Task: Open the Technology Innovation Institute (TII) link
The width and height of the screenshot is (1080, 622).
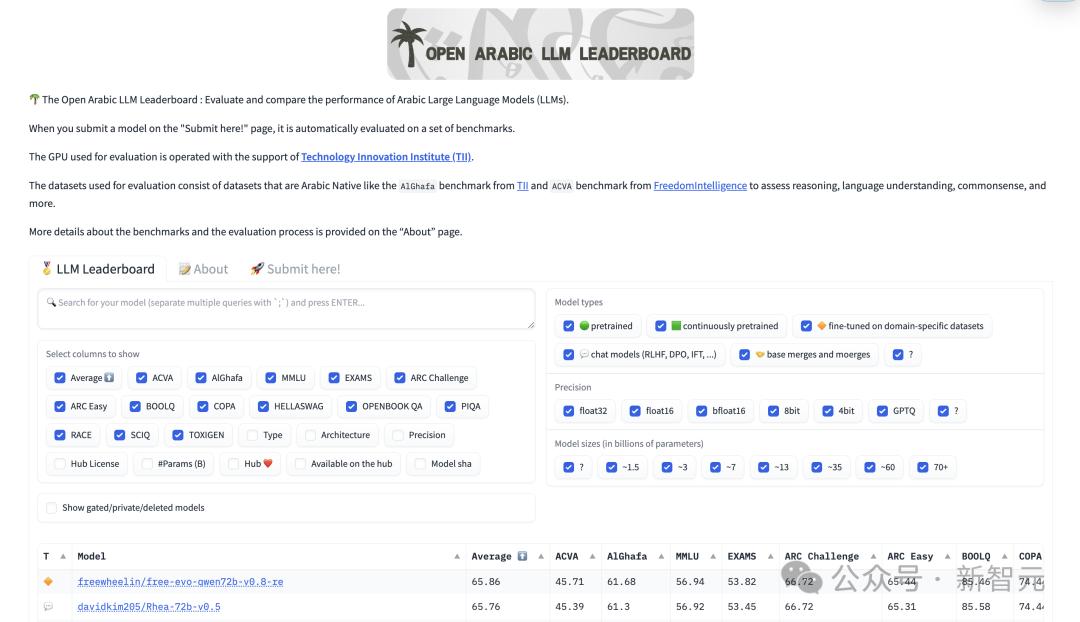Action: click(x=386, y=157)
